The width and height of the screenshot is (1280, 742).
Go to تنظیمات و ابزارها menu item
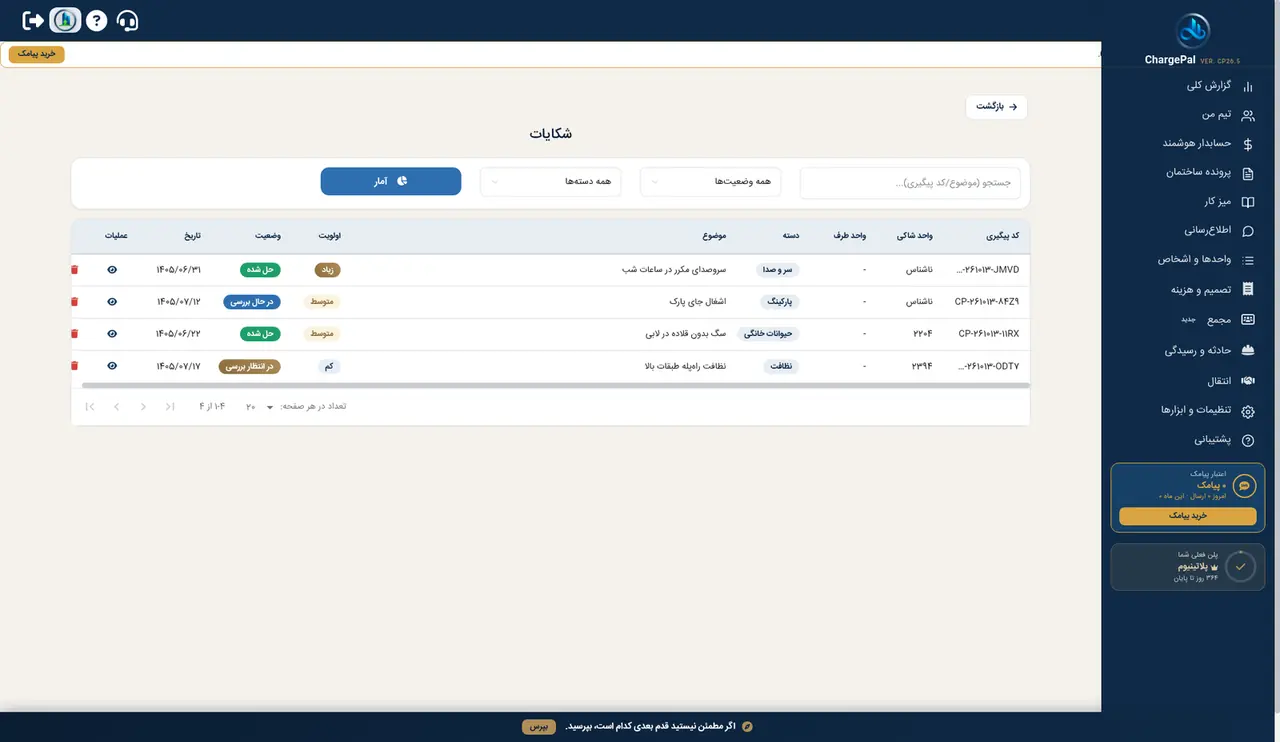(1206, 411)
